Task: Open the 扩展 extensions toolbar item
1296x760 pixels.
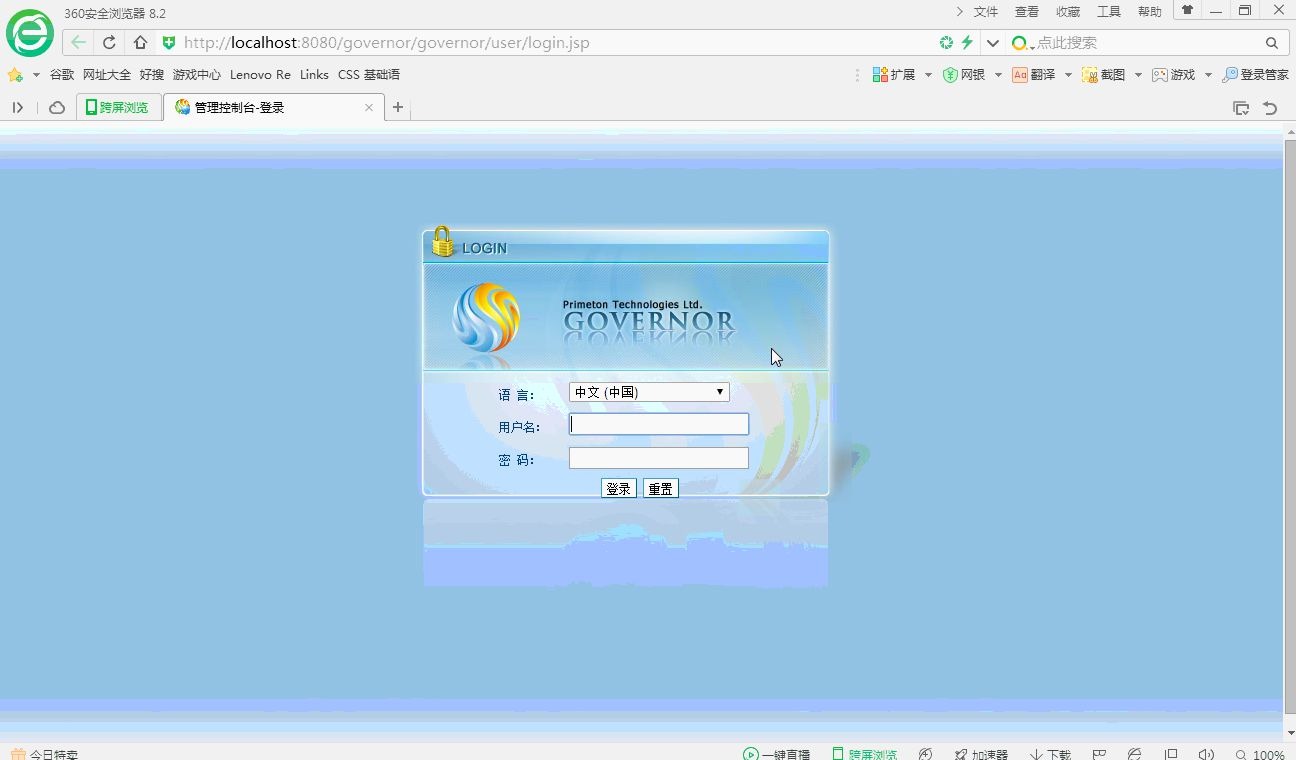Action: (x=894, y=75)
